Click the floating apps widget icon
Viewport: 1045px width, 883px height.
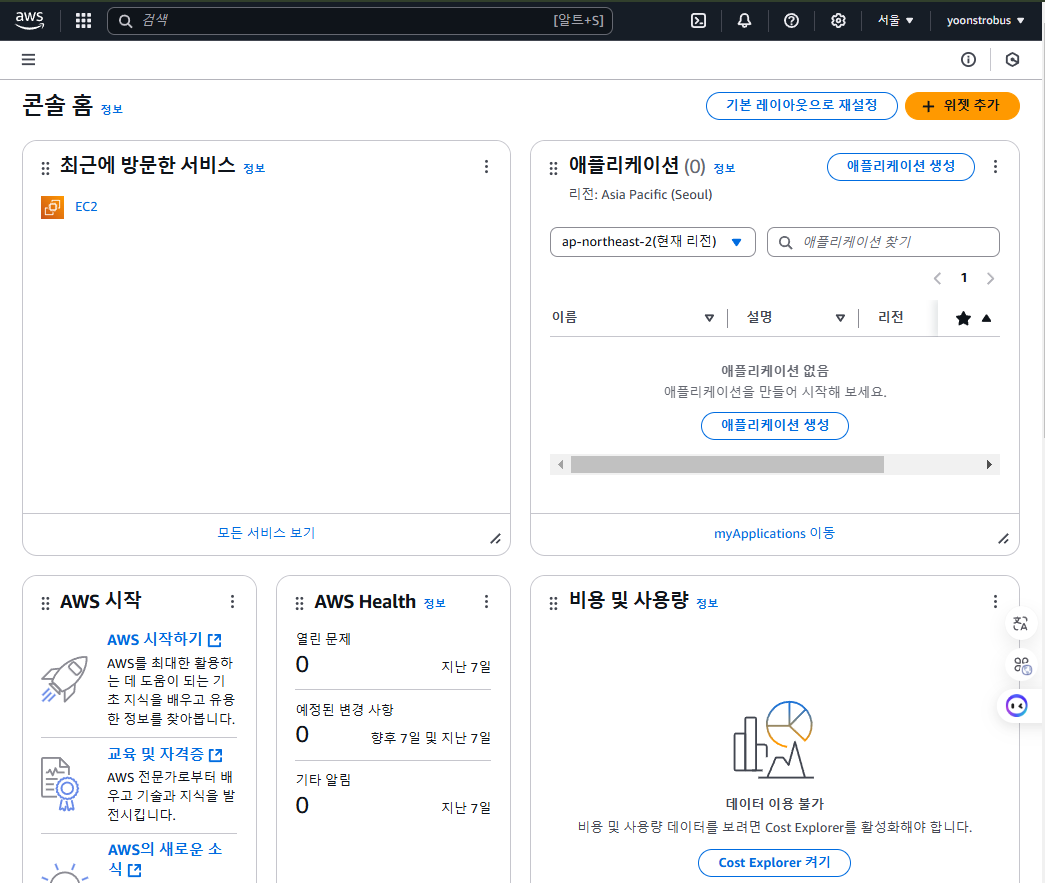click(1022, 665)
